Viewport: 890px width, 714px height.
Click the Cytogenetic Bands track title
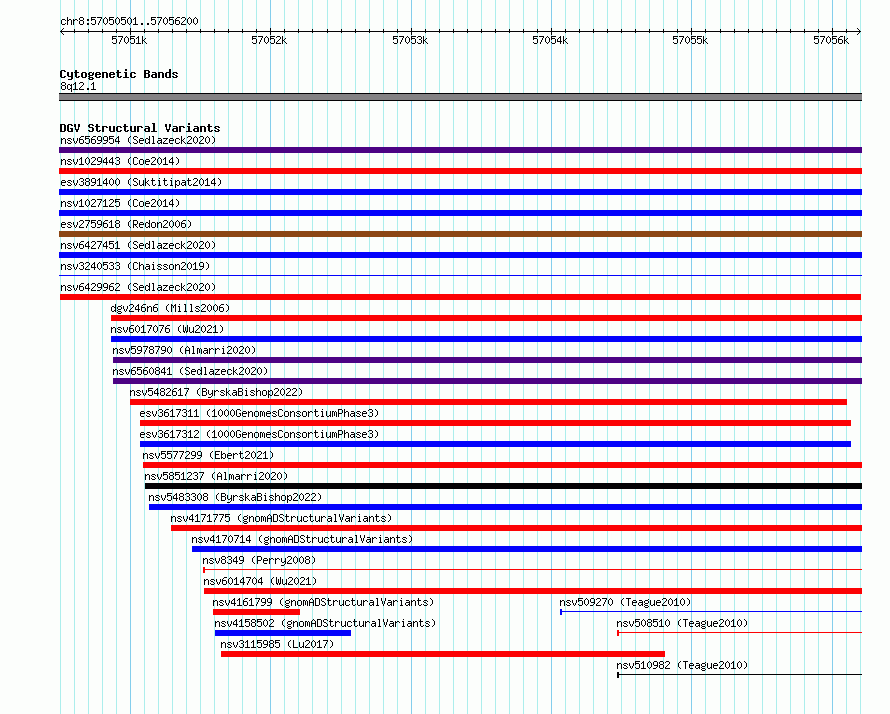119,74
